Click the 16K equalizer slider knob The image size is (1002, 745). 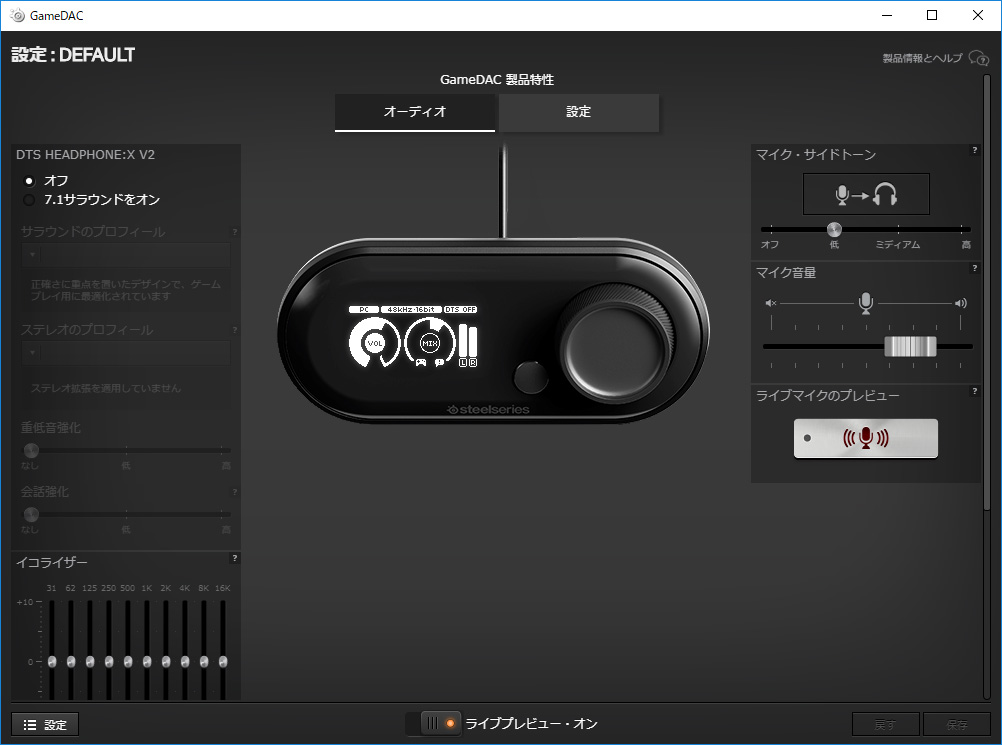coord(223,661)
